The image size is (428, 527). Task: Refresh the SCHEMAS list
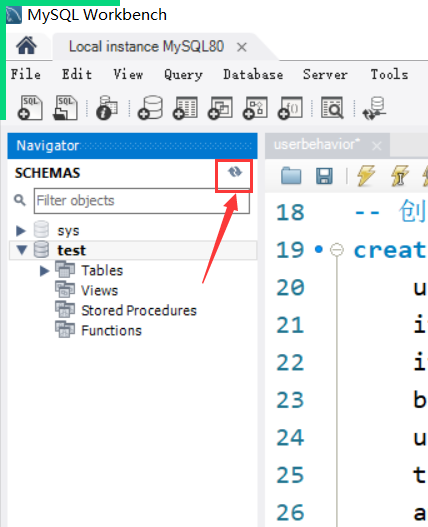235,172
